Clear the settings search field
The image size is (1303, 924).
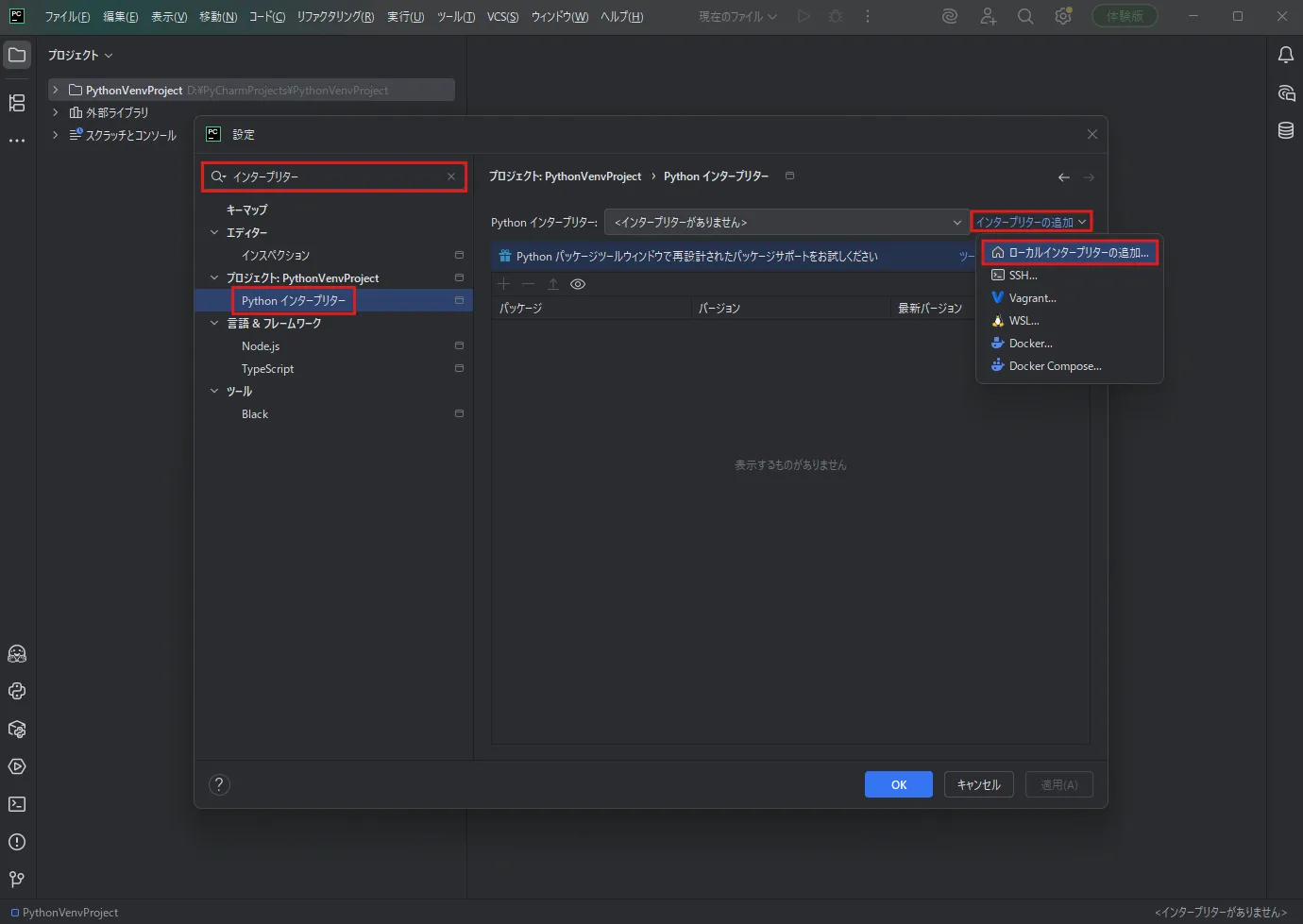pos(451,176)
